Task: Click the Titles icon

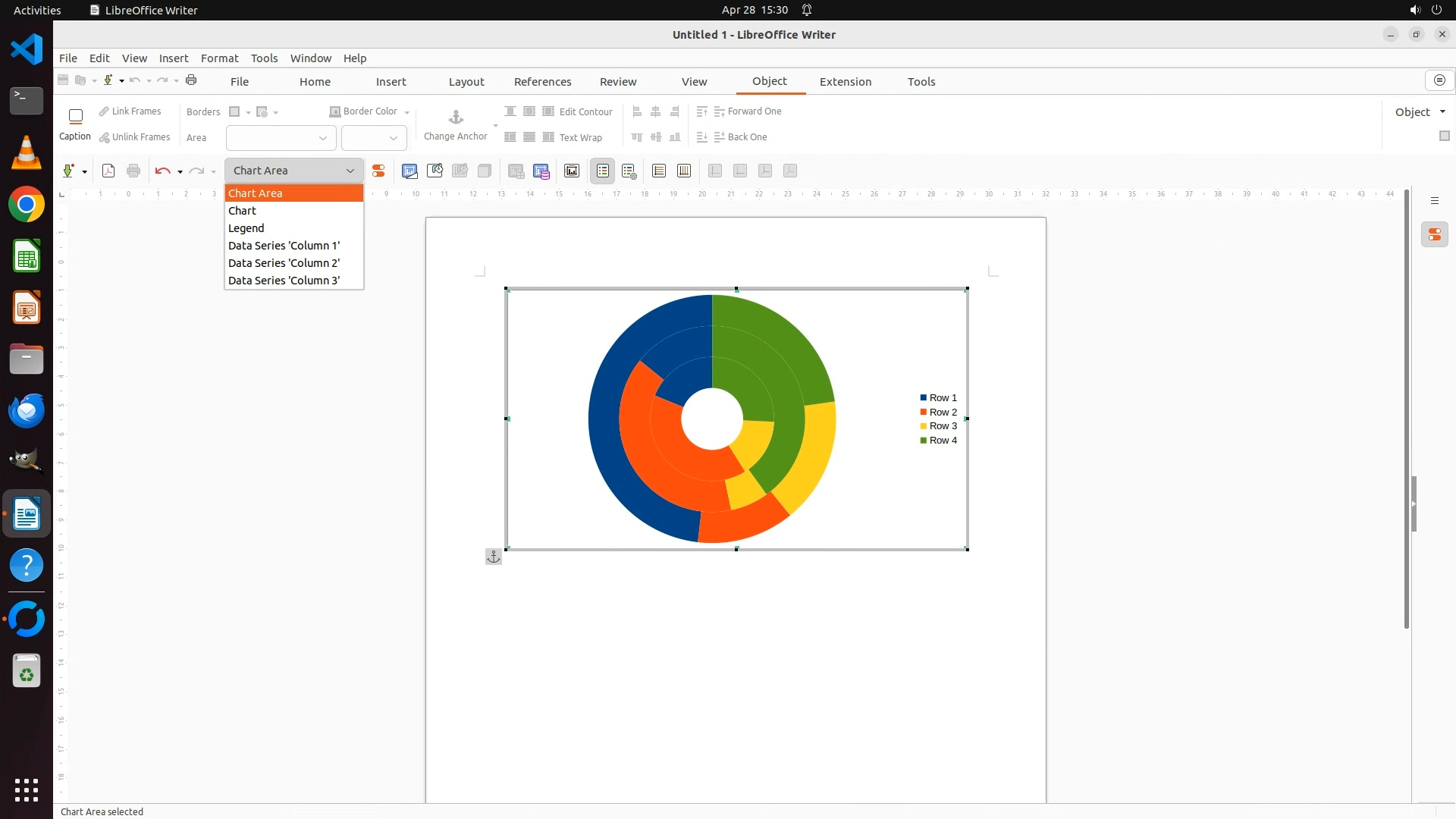Action: (x=572, y=171)
